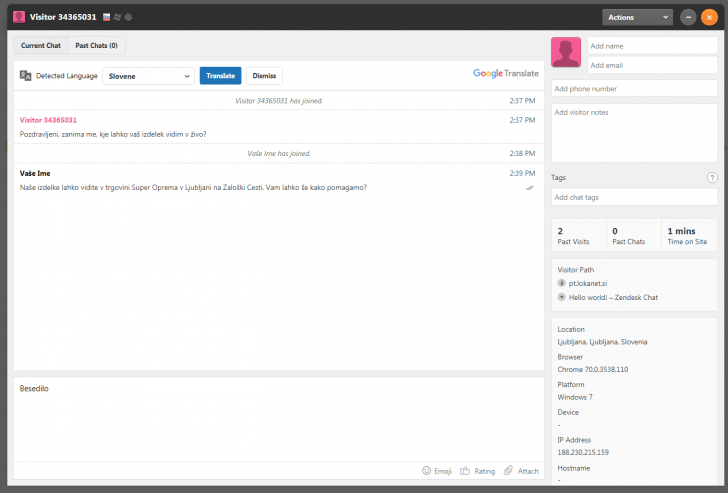Image resolution: width=728 pixels, height=493 pixels.
Task: Minimize the chat window
Action: click(x=688, y=17)
